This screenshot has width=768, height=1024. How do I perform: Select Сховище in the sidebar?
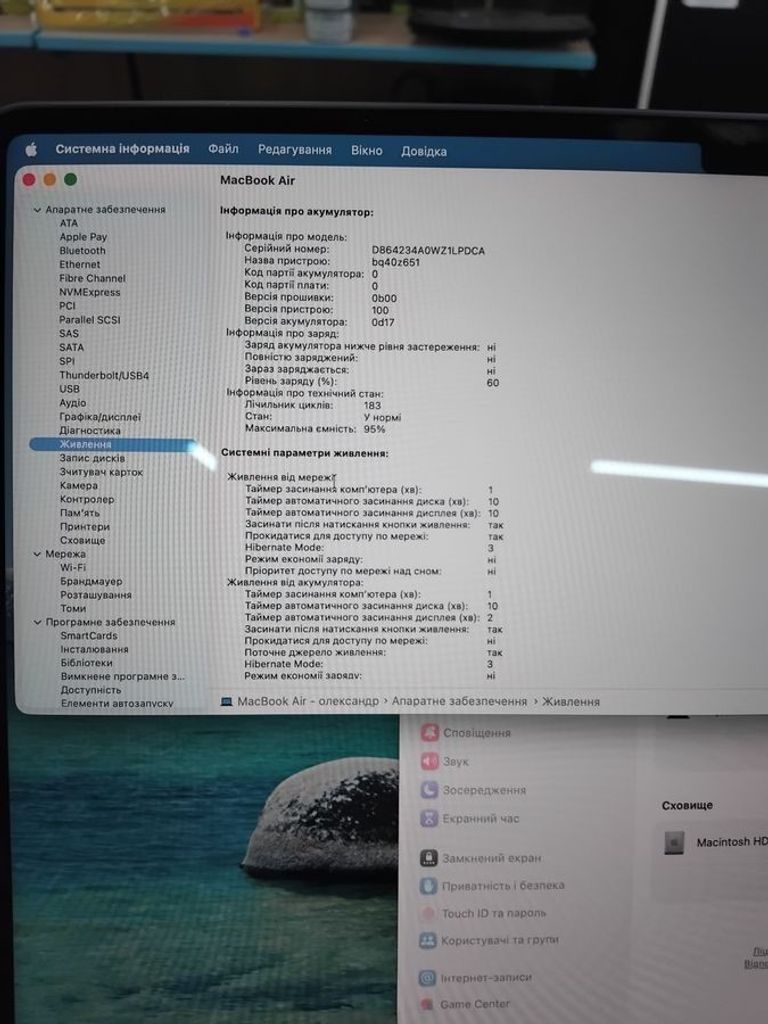point(82,540)
